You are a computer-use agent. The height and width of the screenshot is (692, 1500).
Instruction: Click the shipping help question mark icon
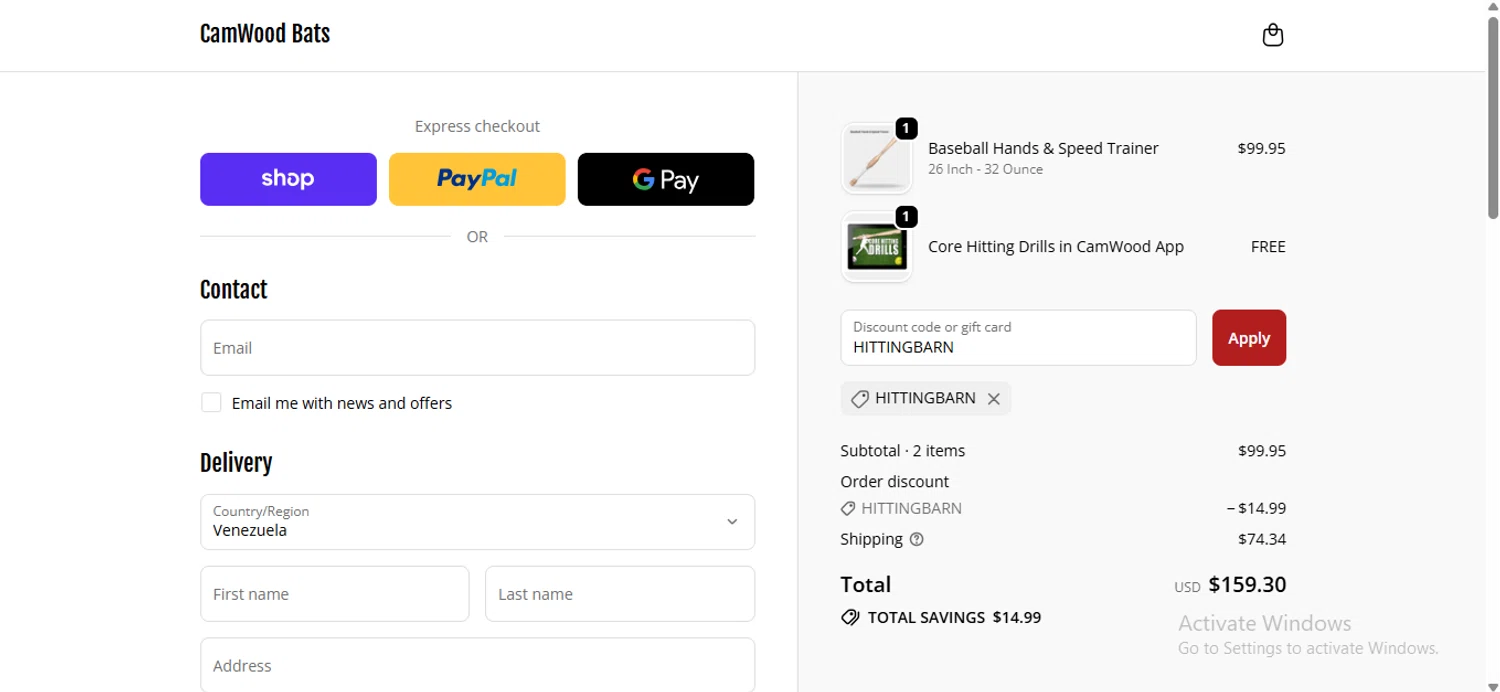point(917,539)
